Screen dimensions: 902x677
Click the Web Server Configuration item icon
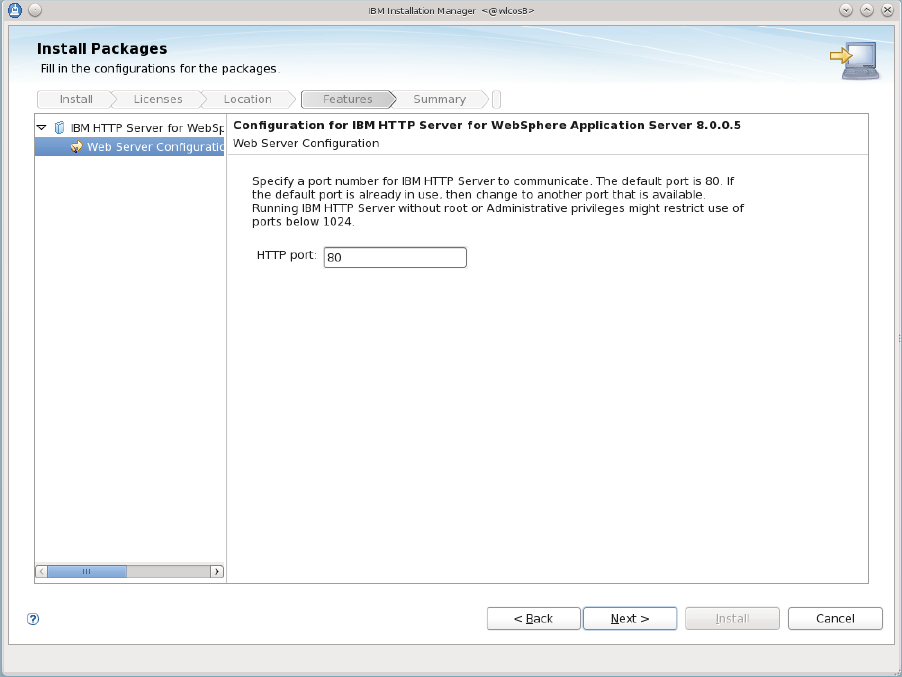point(76,147)
